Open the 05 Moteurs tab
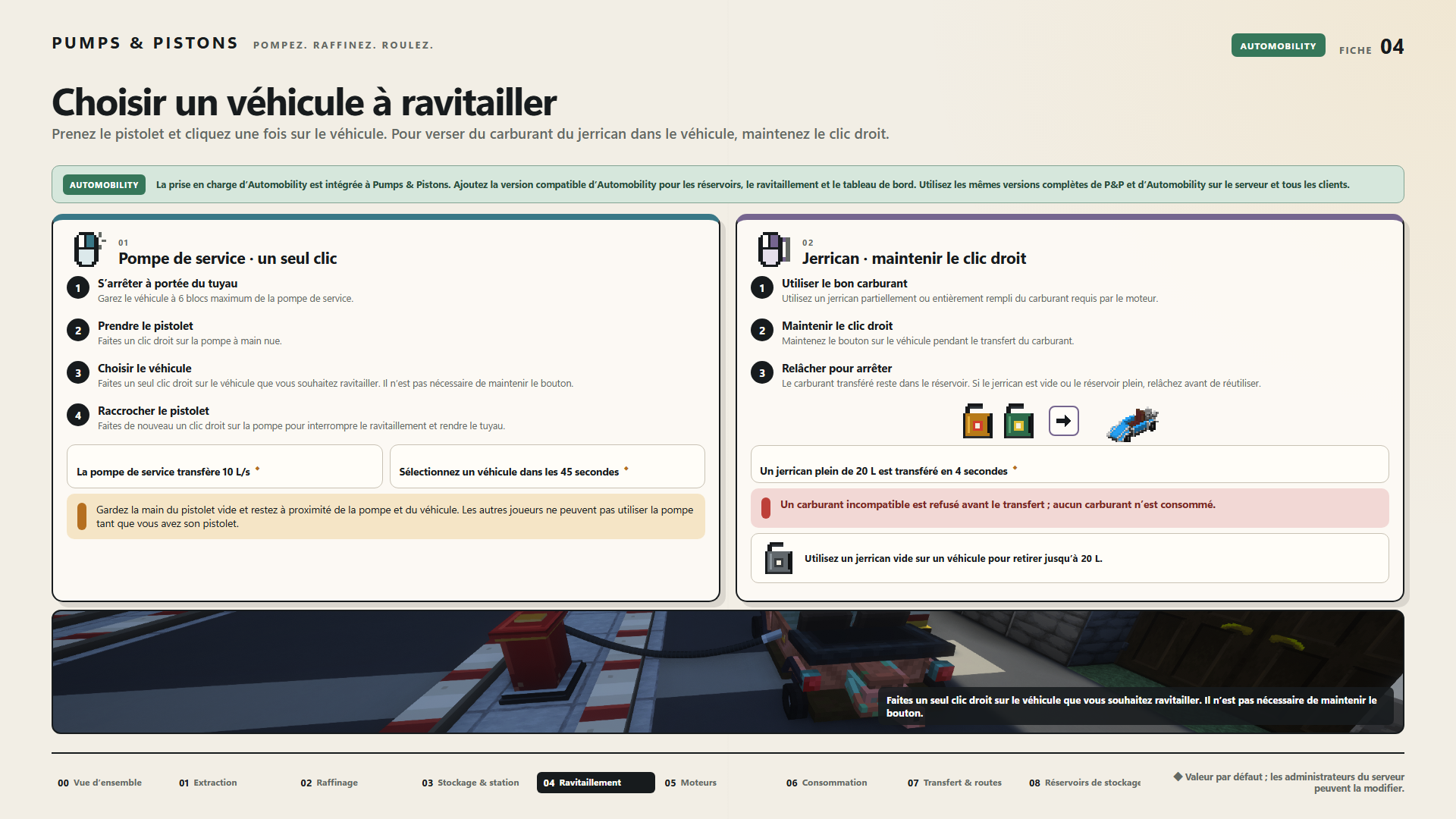The image size is (1456, 819). (x=717, y=783)
